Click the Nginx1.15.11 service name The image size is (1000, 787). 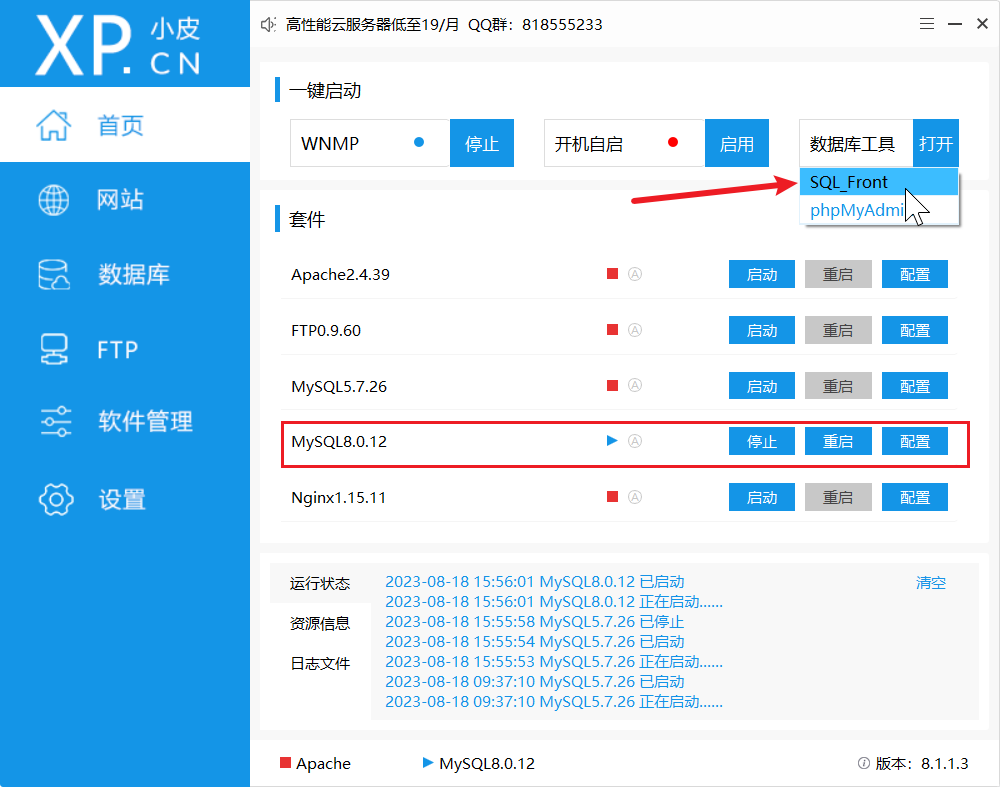click(339, 498)
